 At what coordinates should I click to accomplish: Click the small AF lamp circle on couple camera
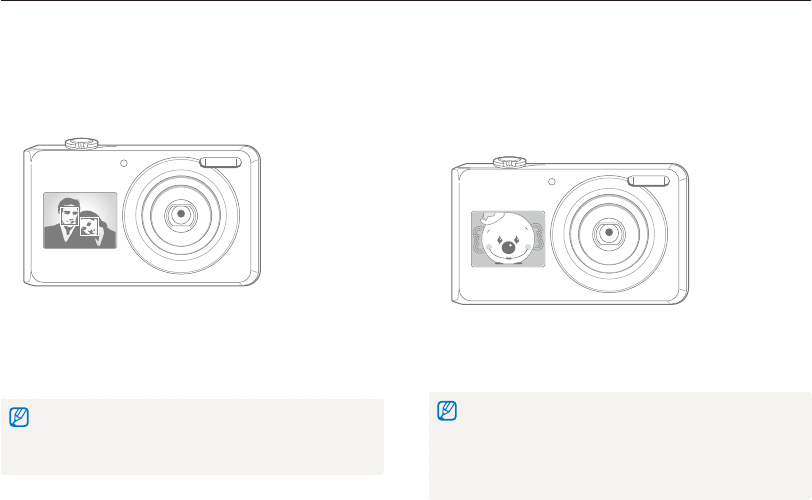[124, 164]
